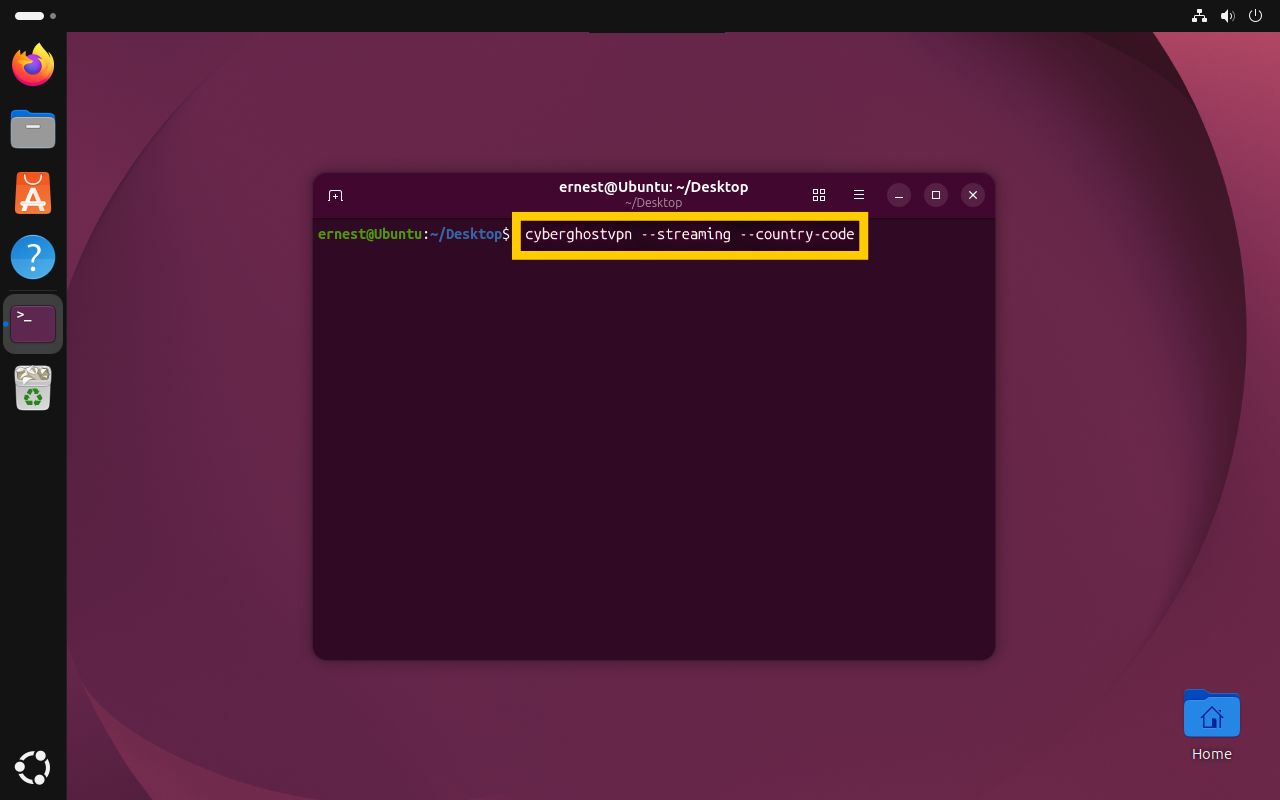
Task: Open the Activities workspace indicator
Action: click(x=35, y=16)
